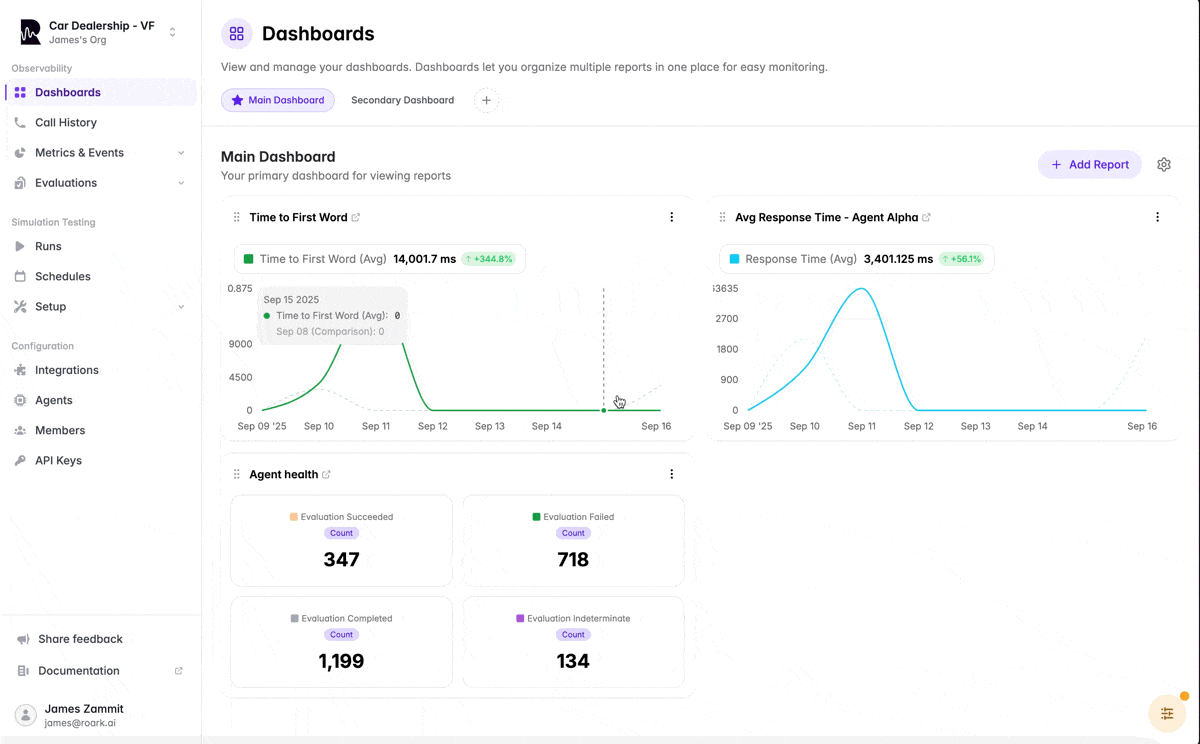Click the Schedules calendar icon

20,276
